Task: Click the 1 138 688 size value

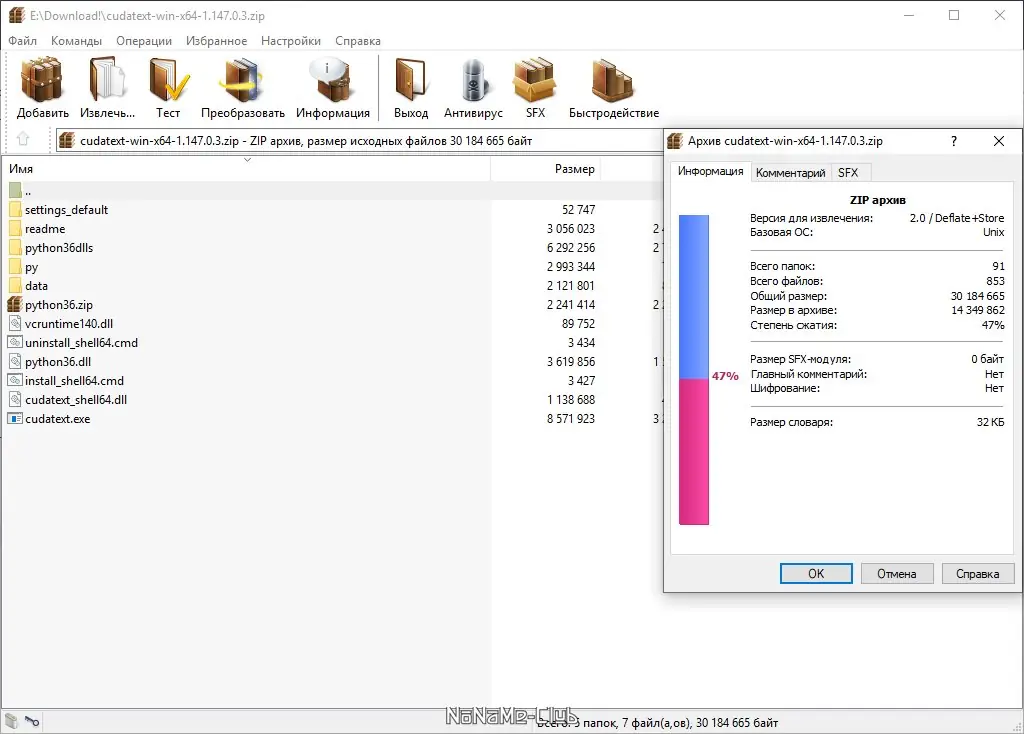Action: point(570,400)
